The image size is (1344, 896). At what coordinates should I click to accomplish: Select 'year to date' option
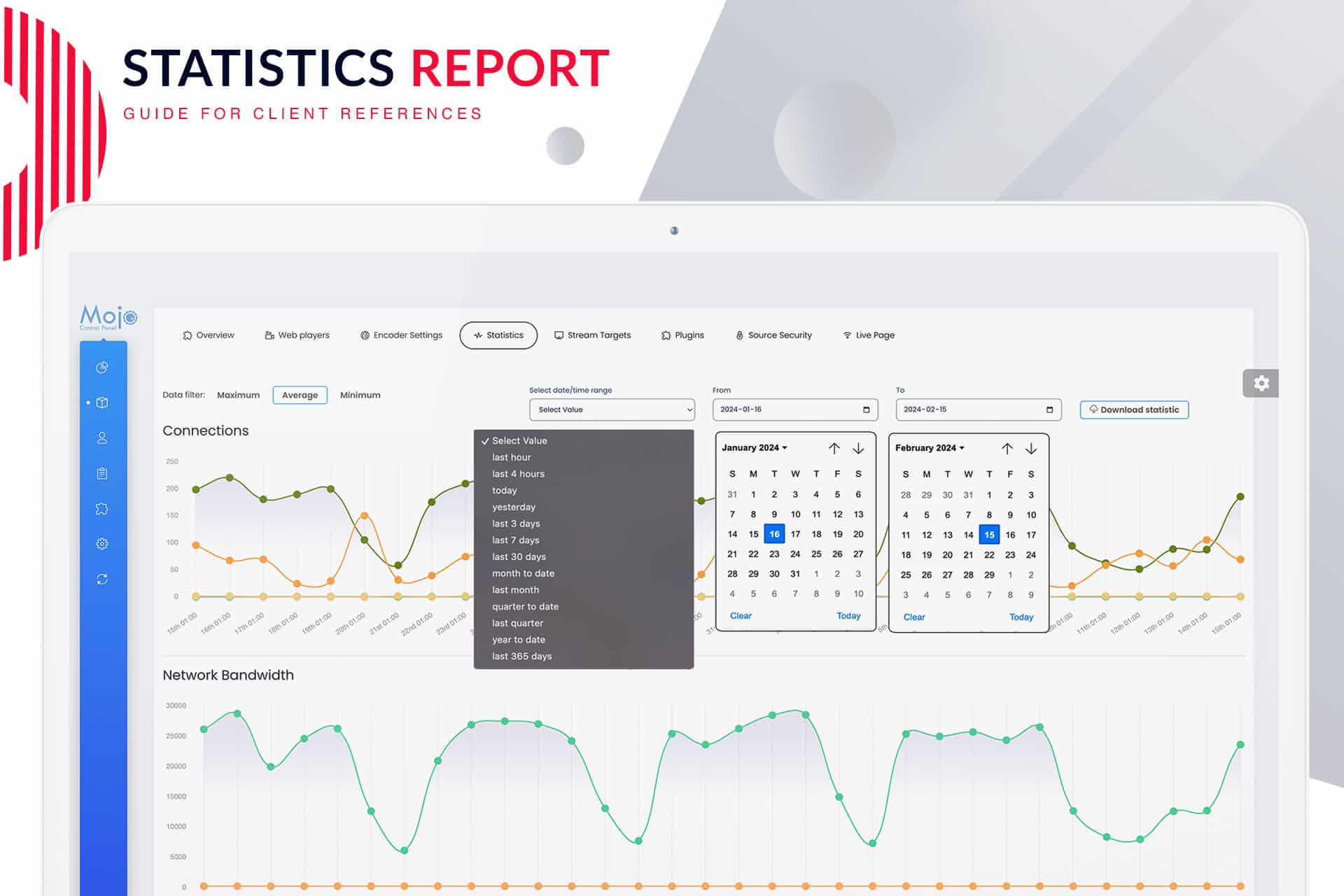pos(583,640)
